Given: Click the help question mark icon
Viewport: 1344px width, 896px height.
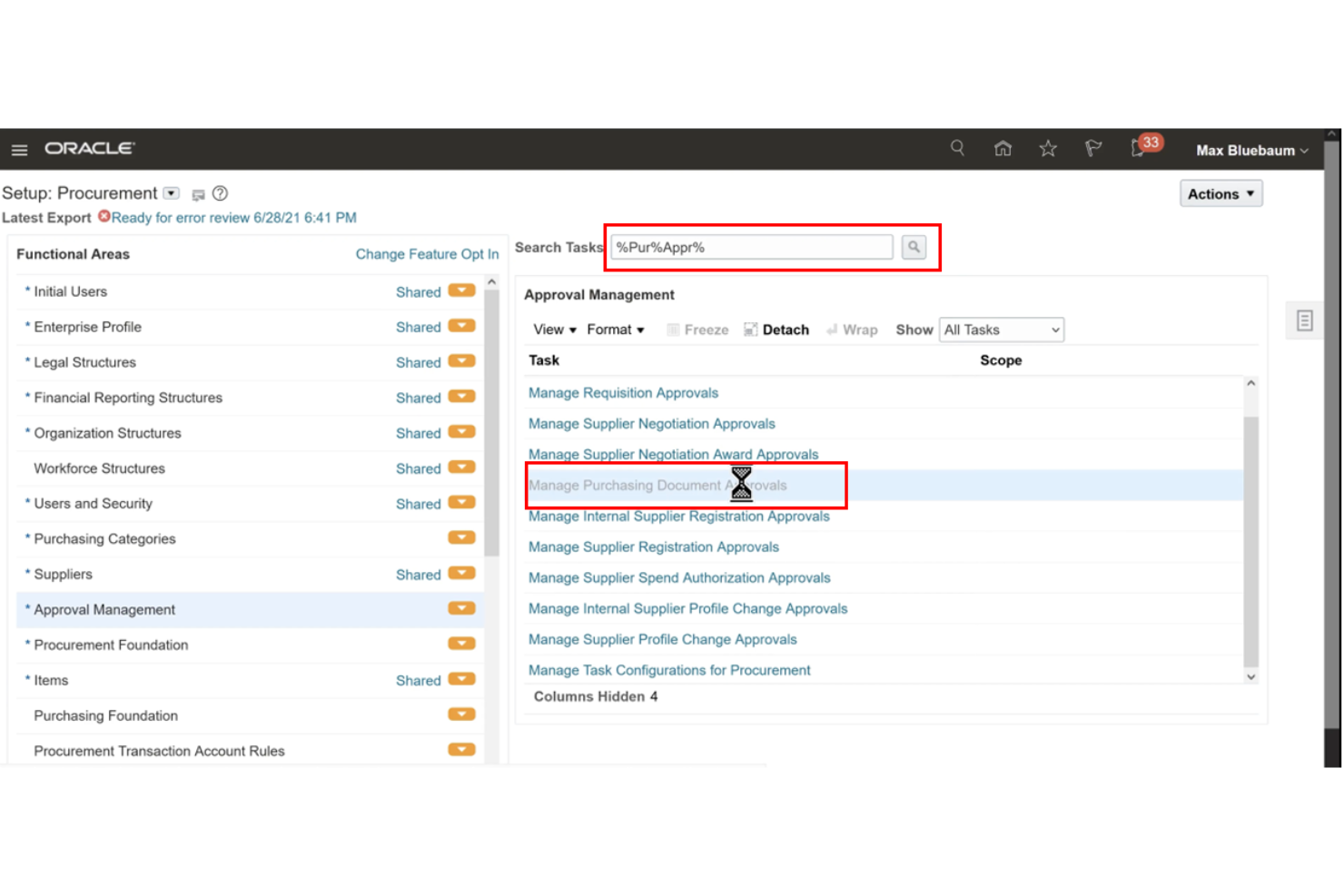Looking at the screenshot, I should click(220, 193).
